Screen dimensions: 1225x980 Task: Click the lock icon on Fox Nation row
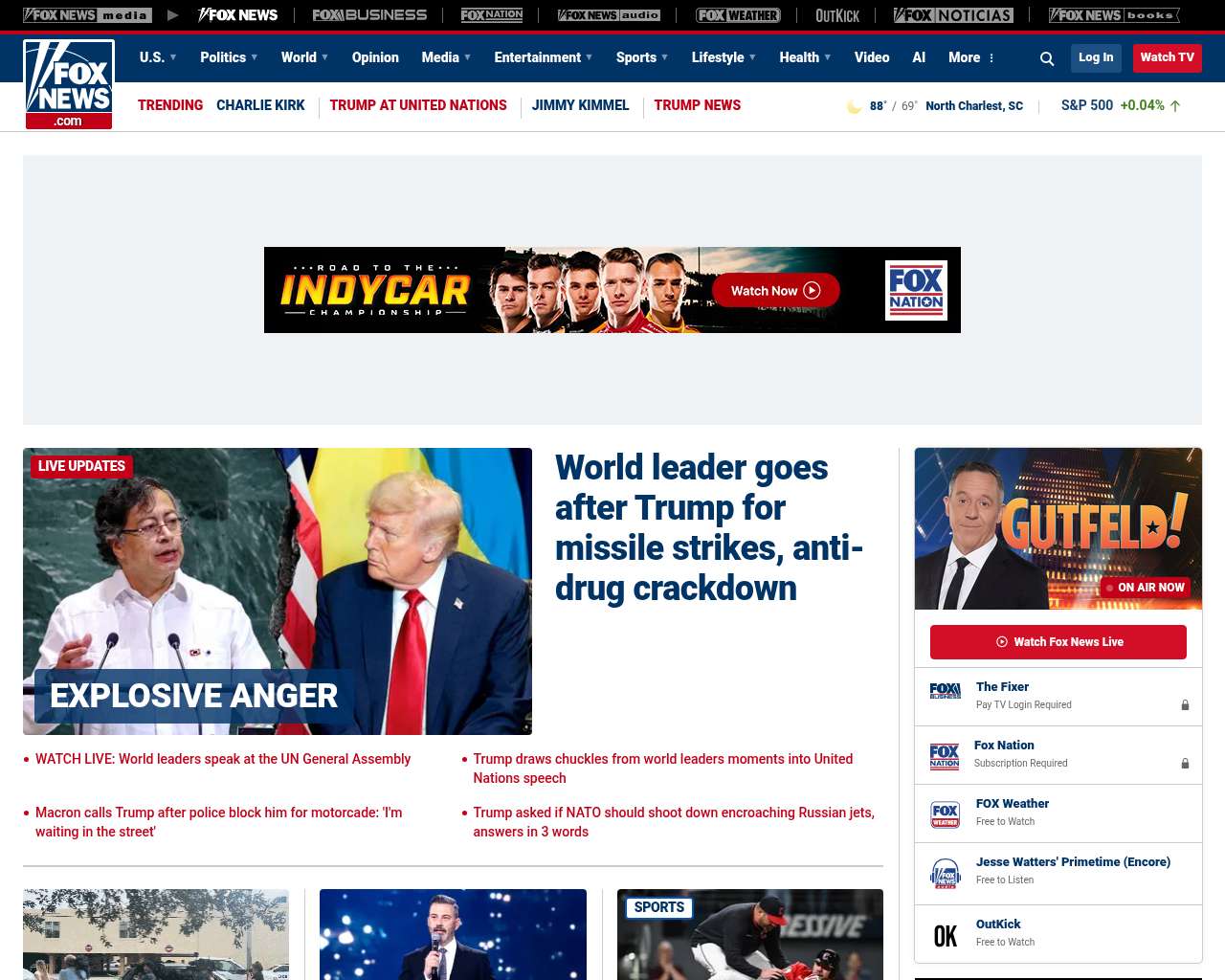(1185, 764)
